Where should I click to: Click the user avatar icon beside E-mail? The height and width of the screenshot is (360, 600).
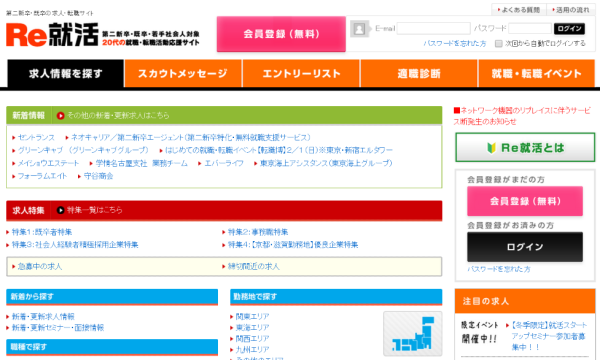coord(359,29)
